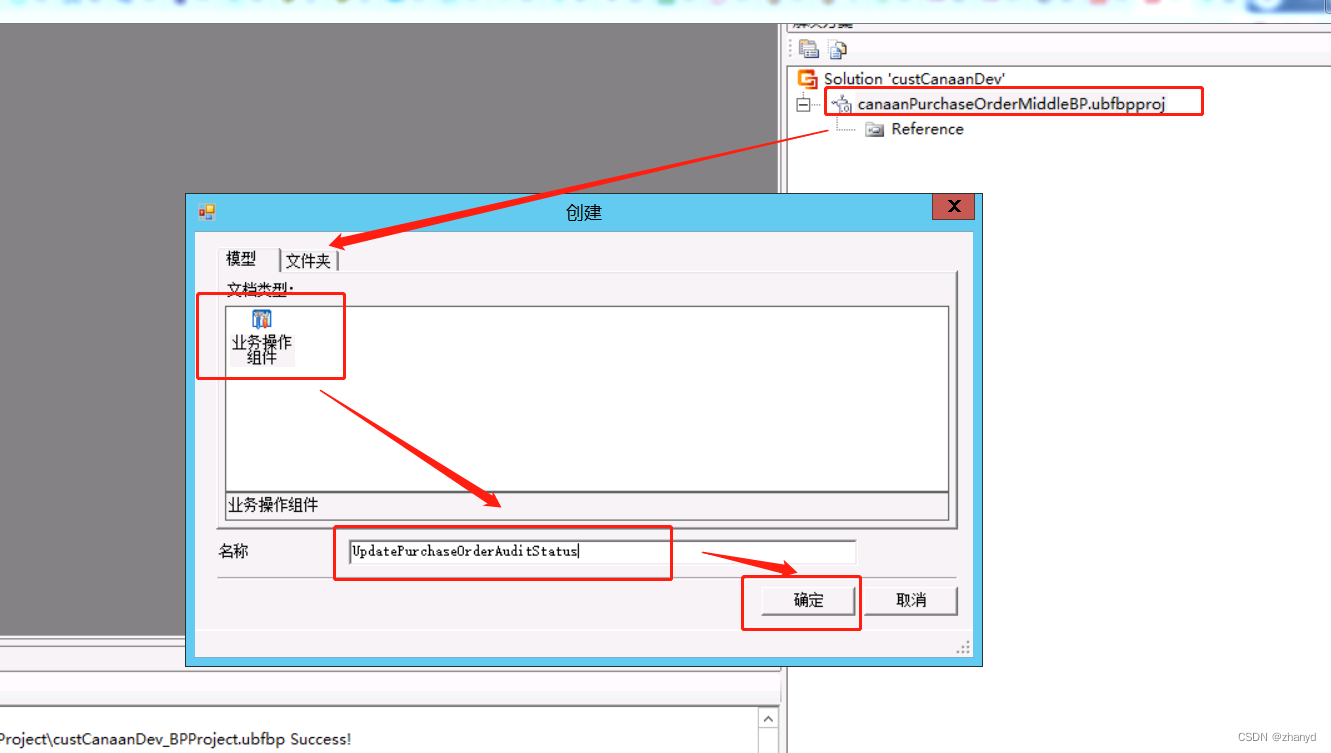The image size is (1331, 753).
Task: Click the 创建 dialog title bar icon
Action: click(207, 212)
